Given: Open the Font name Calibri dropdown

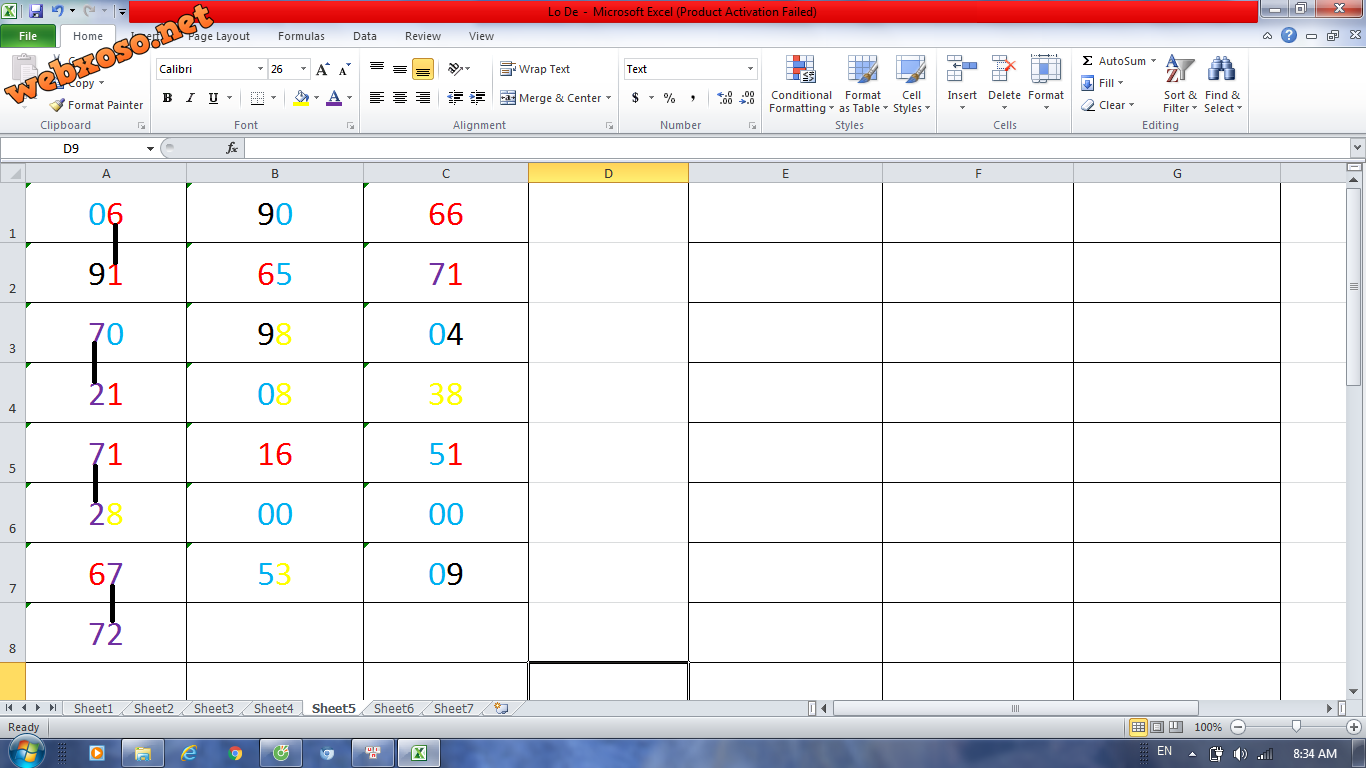Looking at the screenshot, I should 260,69.
